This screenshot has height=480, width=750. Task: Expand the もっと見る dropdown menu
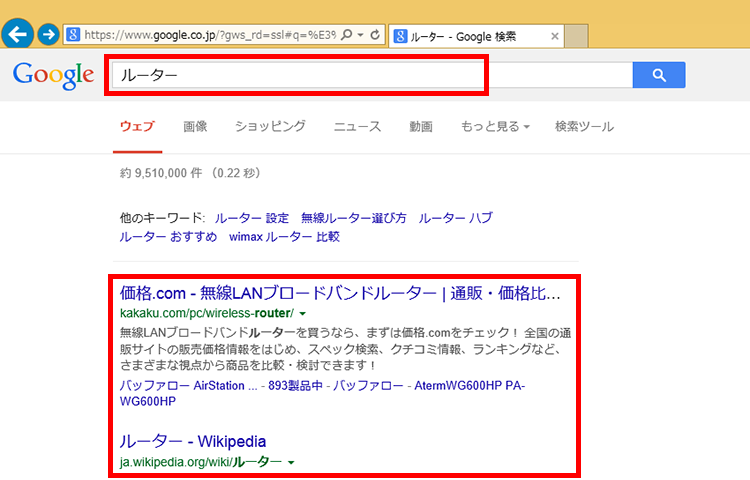[x=495, y=127]
